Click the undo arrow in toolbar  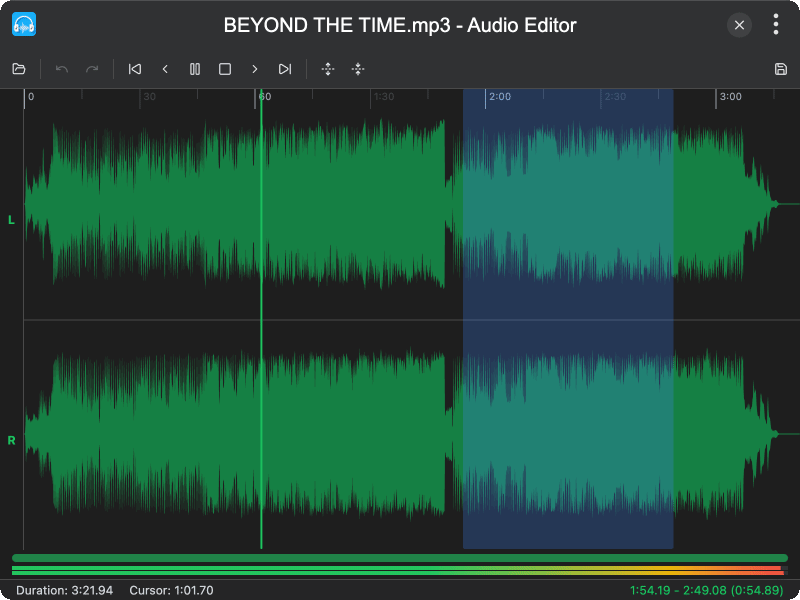click(x=62, y=69)
